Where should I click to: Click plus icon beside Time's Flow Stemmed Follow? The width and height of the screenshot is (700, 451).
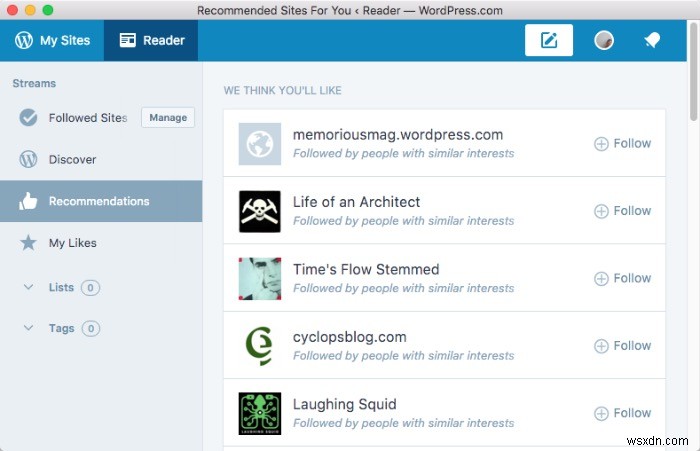click(601, 279)
